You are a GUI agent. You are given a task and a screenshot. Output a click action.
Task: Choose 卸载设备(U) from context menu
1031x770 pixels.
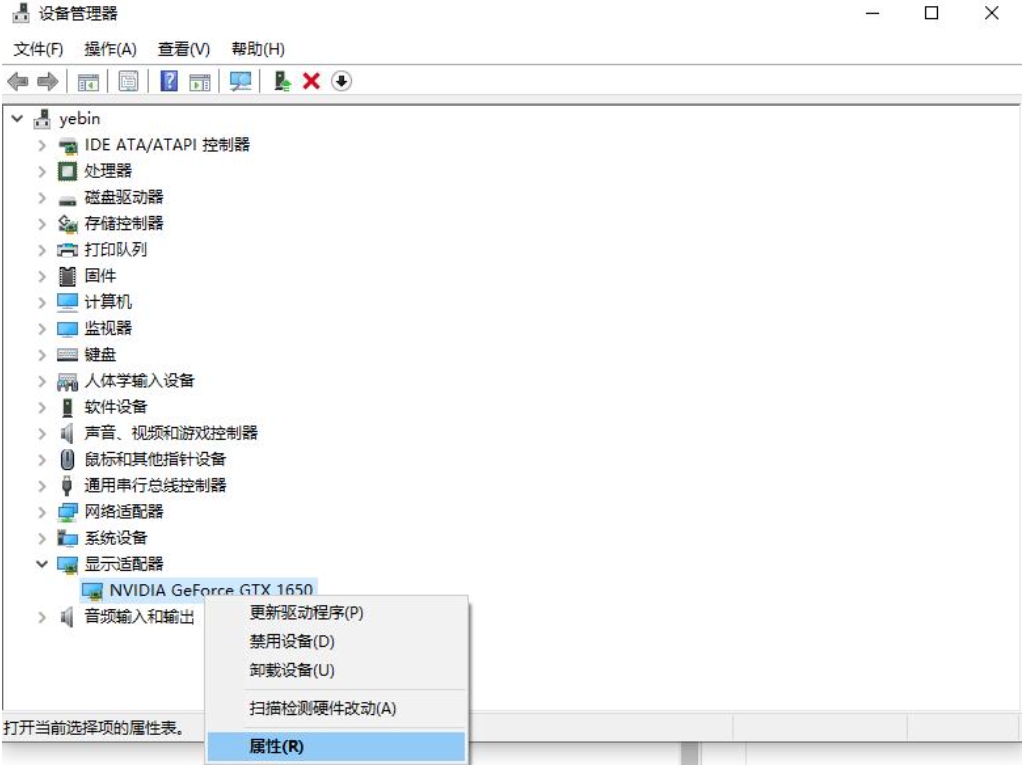tap(336, 671)
